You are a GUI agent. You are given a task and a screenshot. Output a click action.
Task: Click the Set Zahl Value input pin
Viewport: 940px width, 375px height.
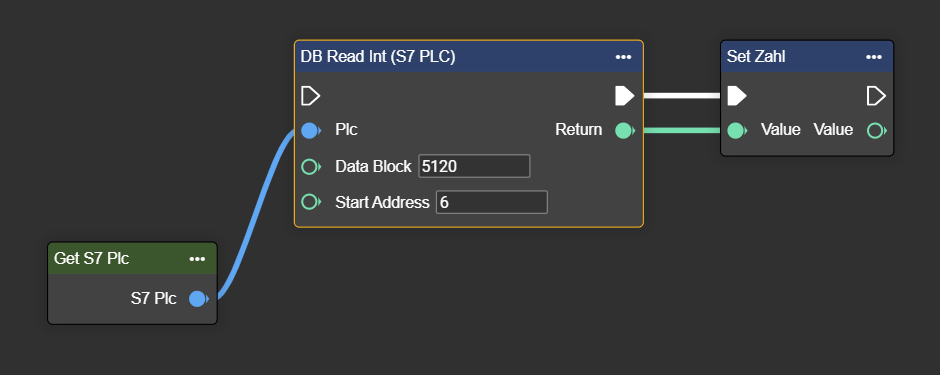(737, 131)
